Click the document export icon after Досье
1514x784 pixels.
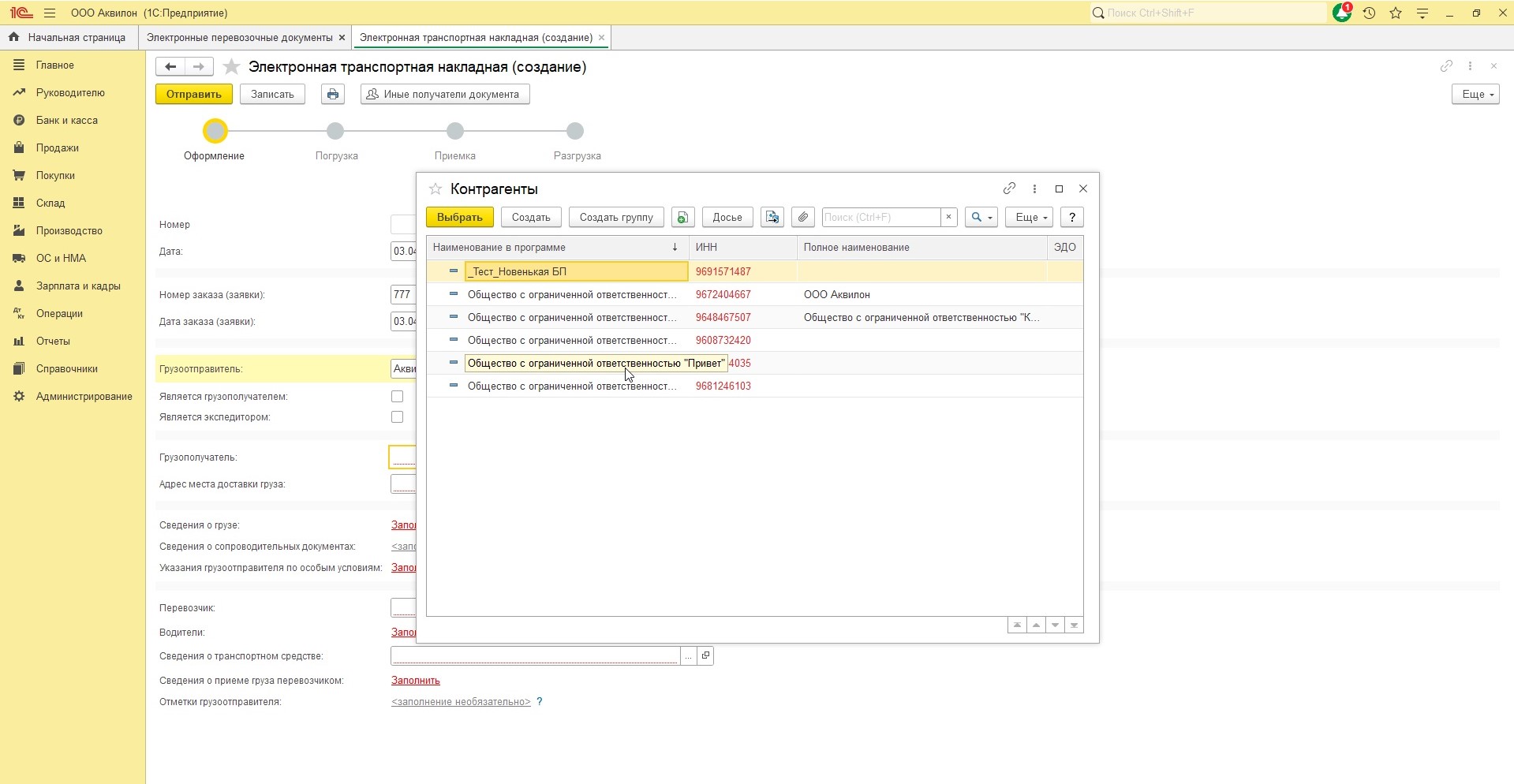tap(772, 217)
